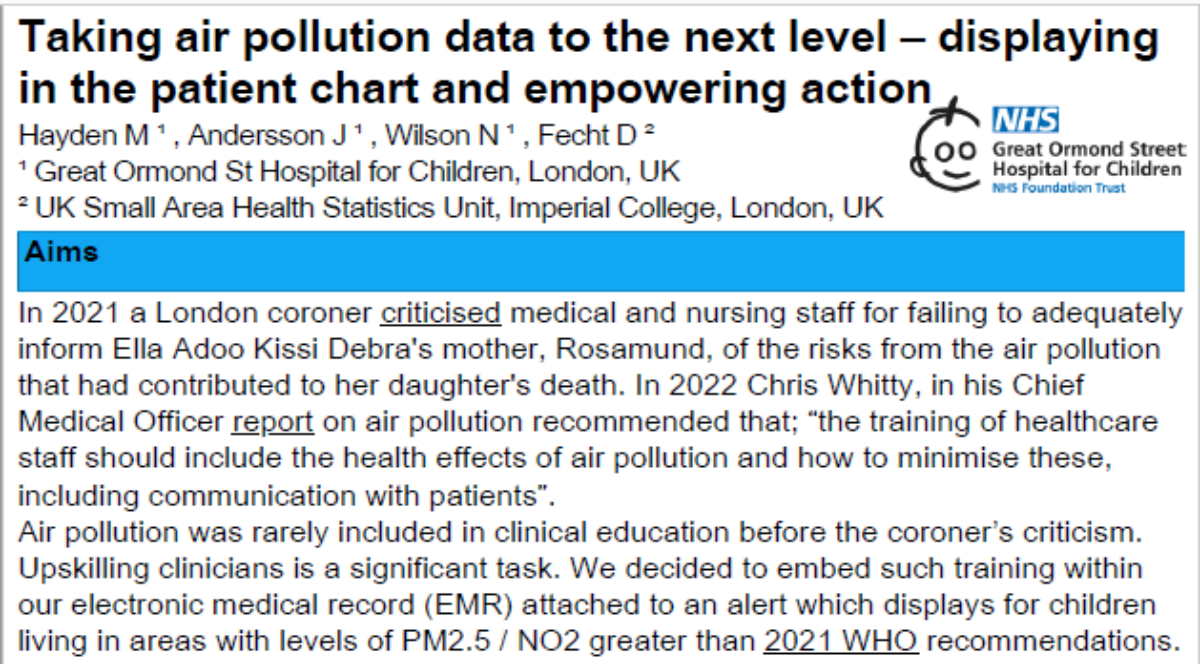Follow the "report" link on air pollution
This screenshot has width=1200, height=664.
coord(273,422)
